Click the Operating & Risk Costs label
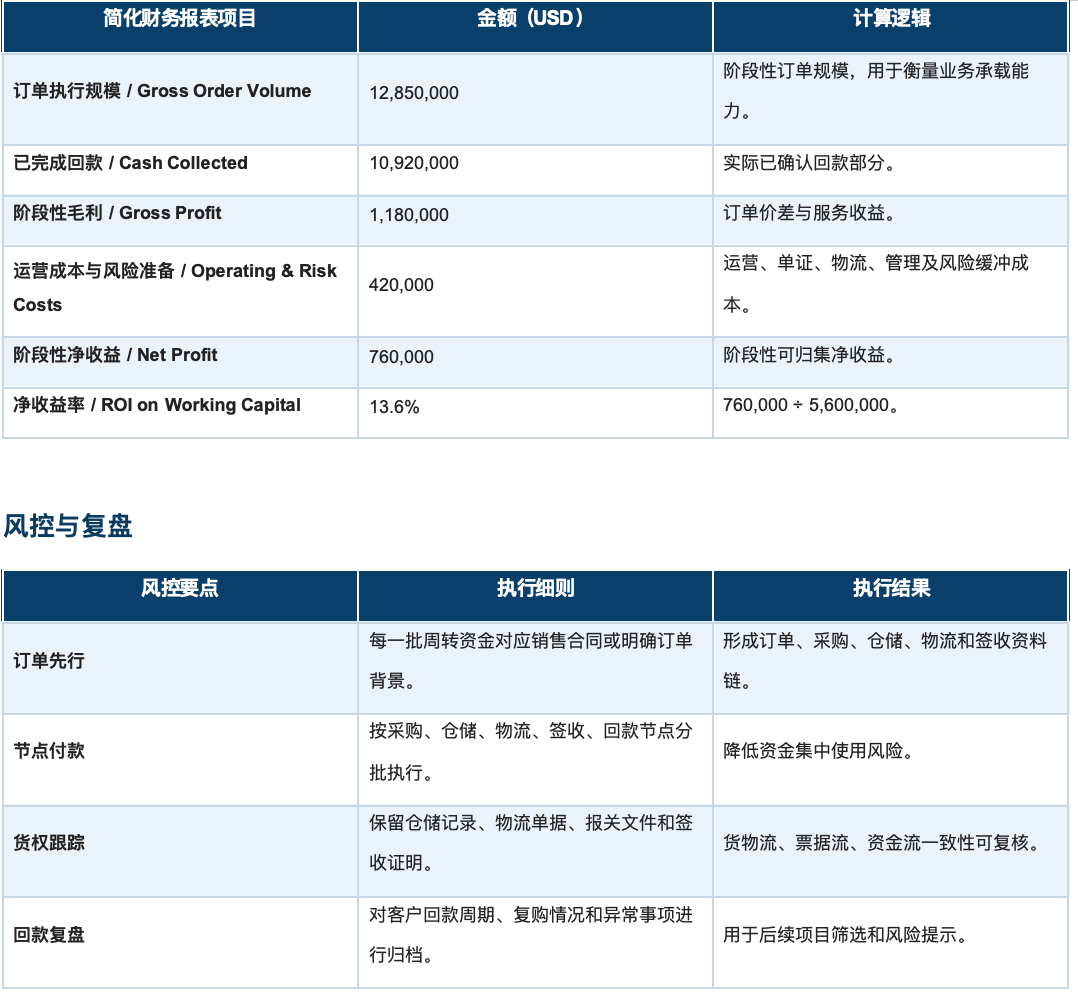Image resolution: width=1078 pixels, height=998 pixels. pos(175,288)
